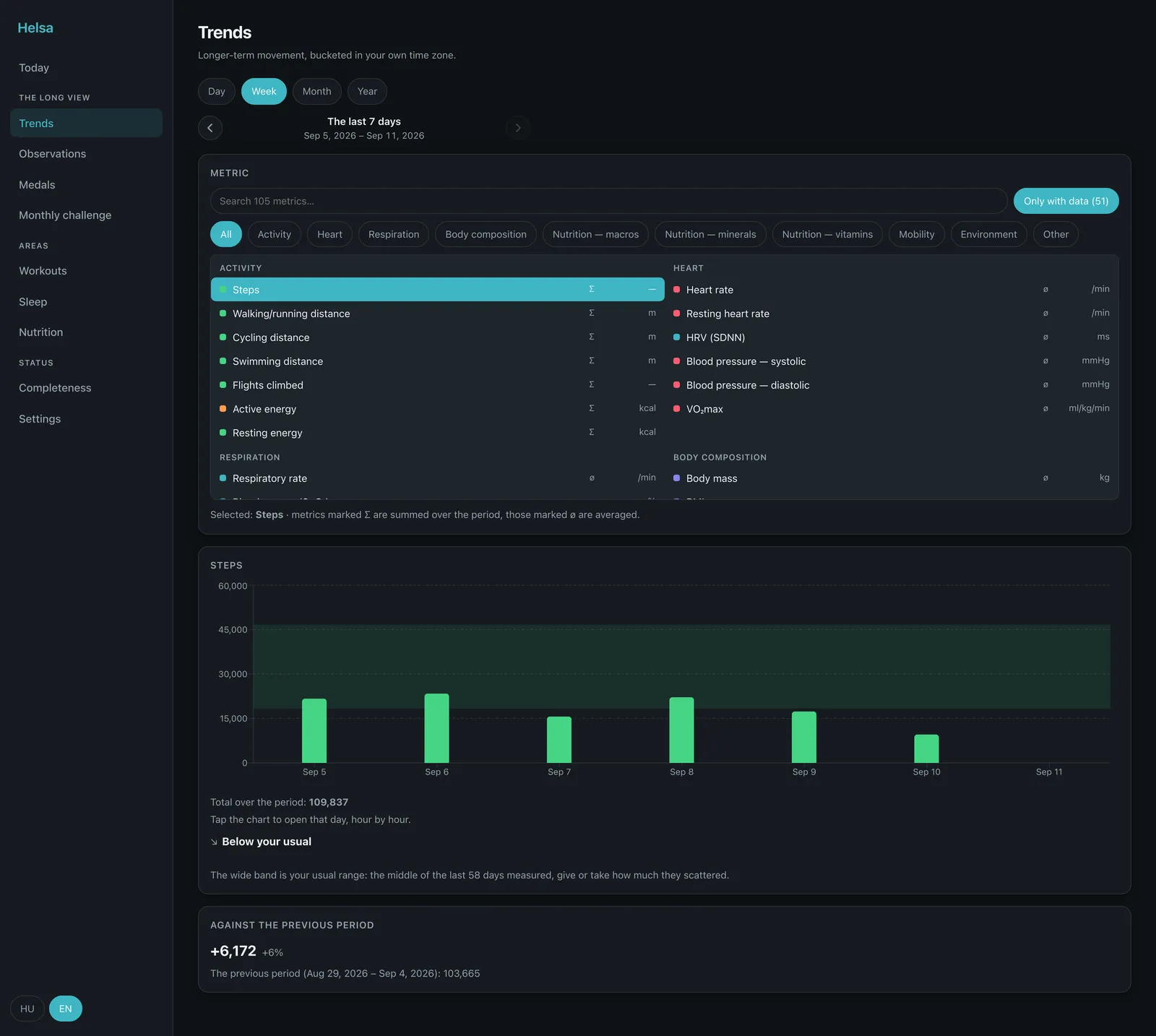
Task: Select the VO₂max metric
Action: click(x=892, y=409)
